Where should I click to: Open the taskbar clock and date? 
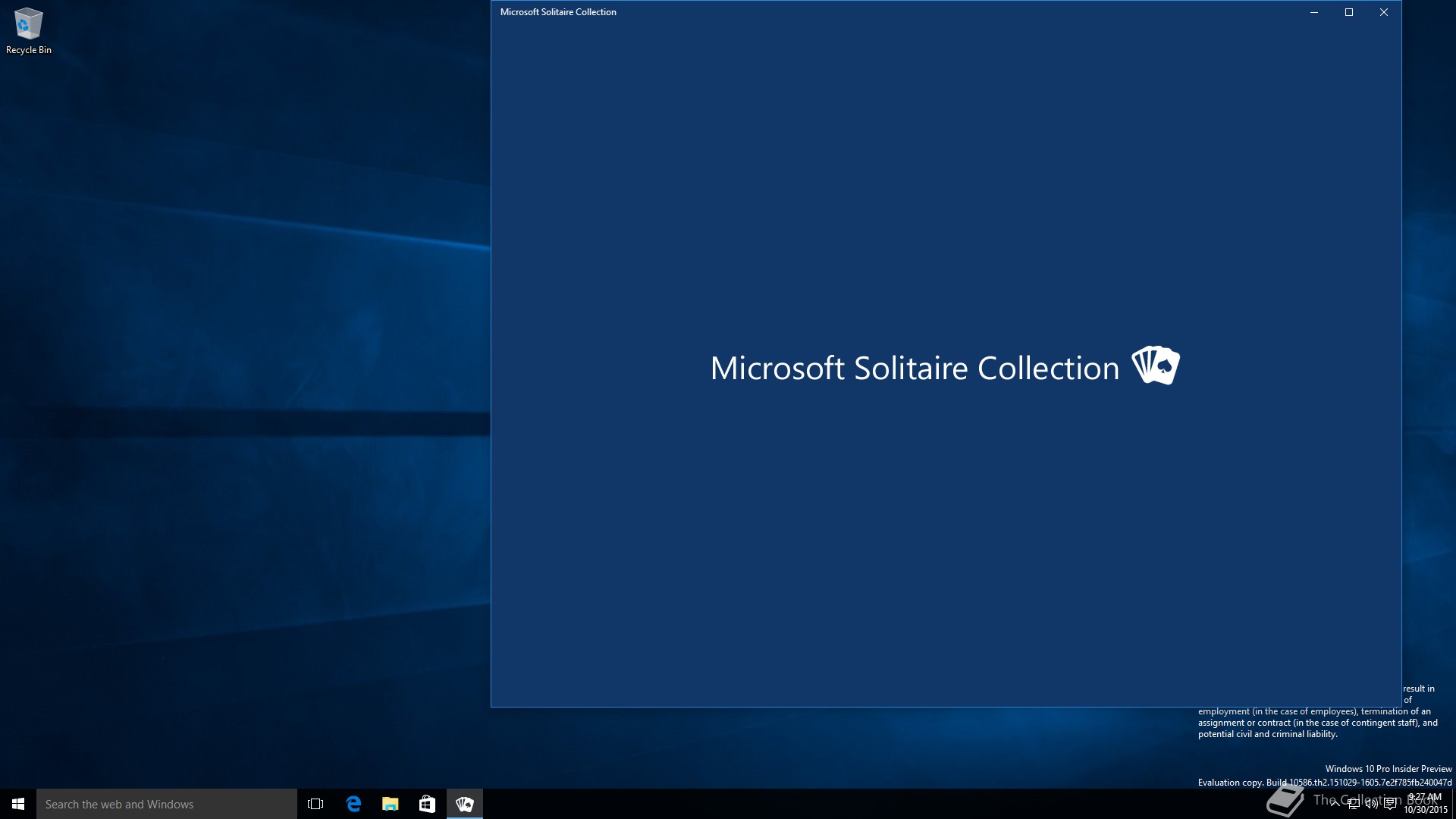point(1425,804)
